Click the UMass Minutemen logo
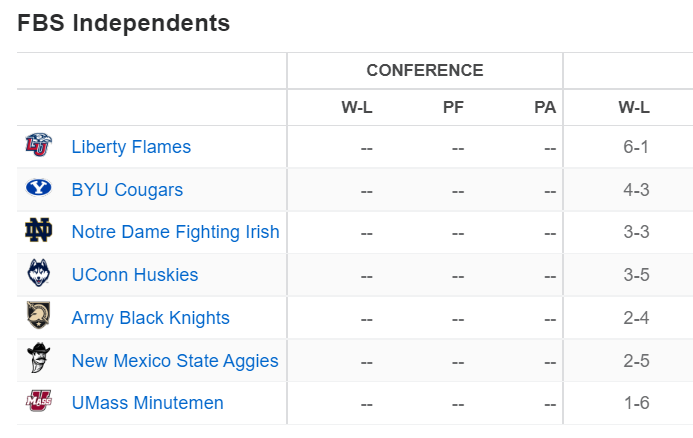The width and height of the screenshot is (693, 438). [x=39, y=403]
